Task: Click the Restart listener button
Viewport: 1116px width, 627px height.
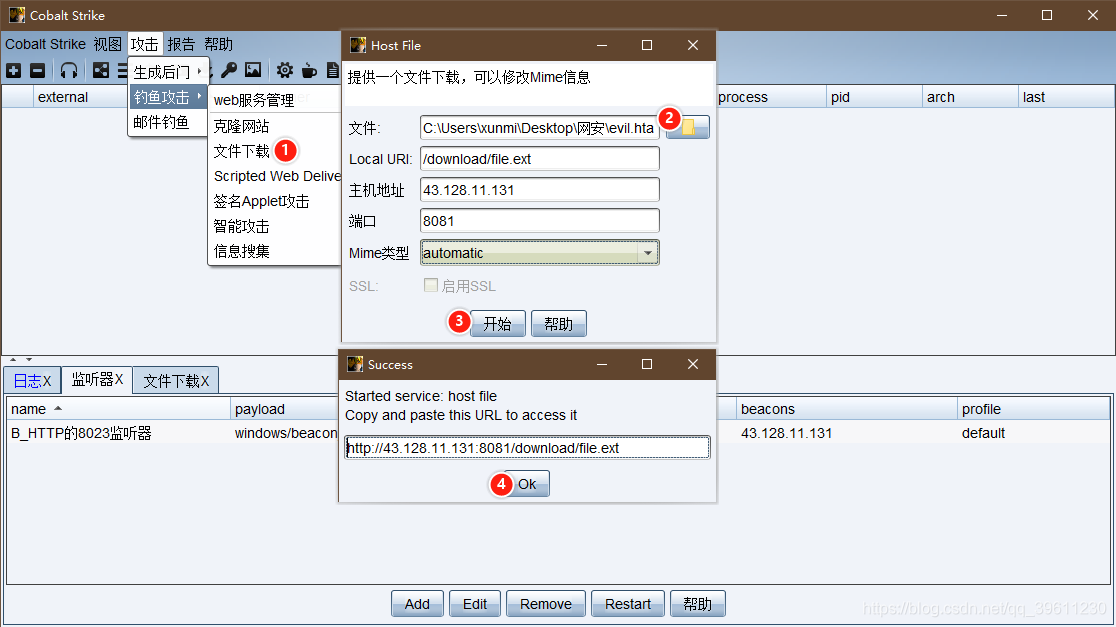Action: point(628,604)
